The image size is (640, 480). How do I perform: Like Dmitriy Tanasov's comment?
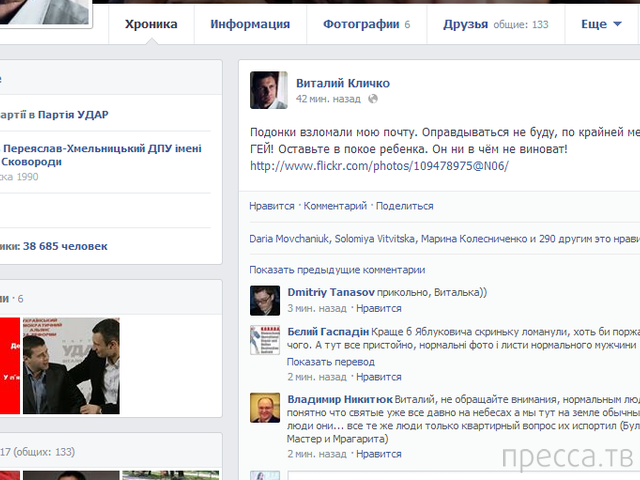(379, 309)
